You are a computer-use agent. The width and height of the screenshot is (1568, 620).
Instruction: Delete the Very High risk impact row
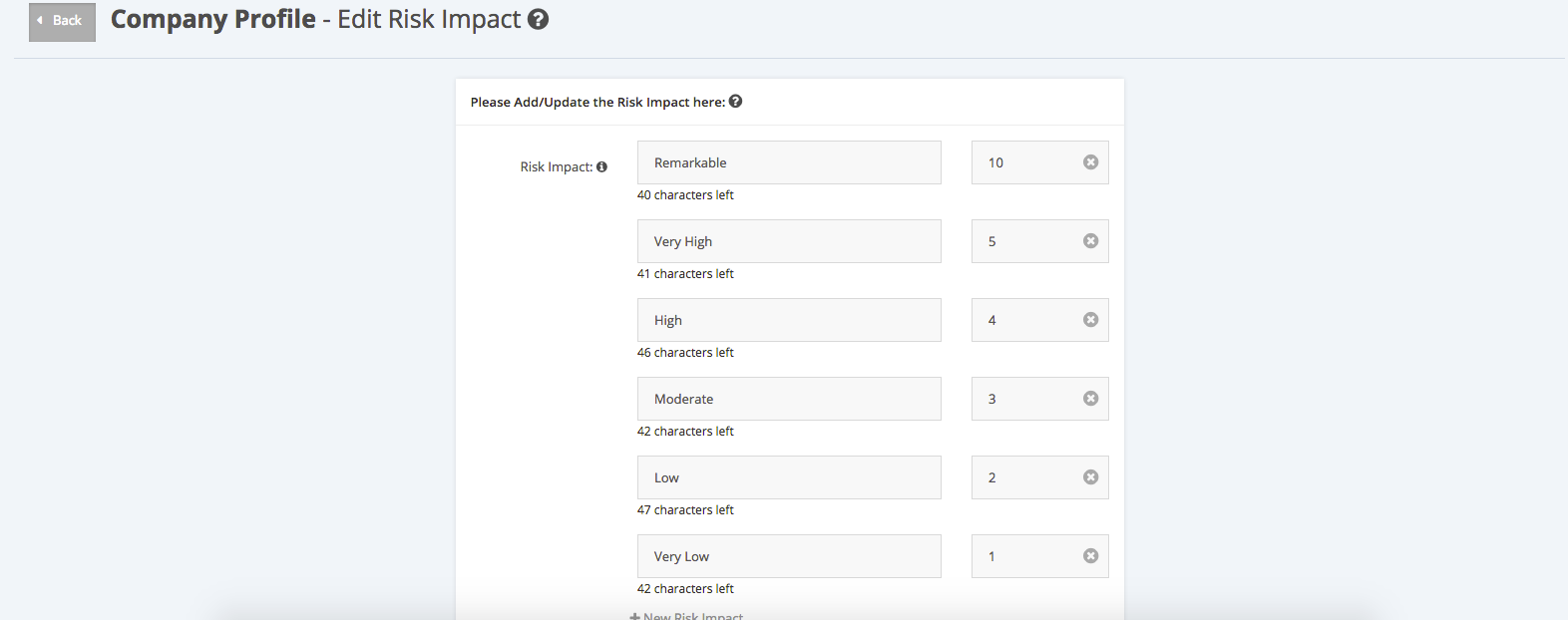(x=1090, y=241)
